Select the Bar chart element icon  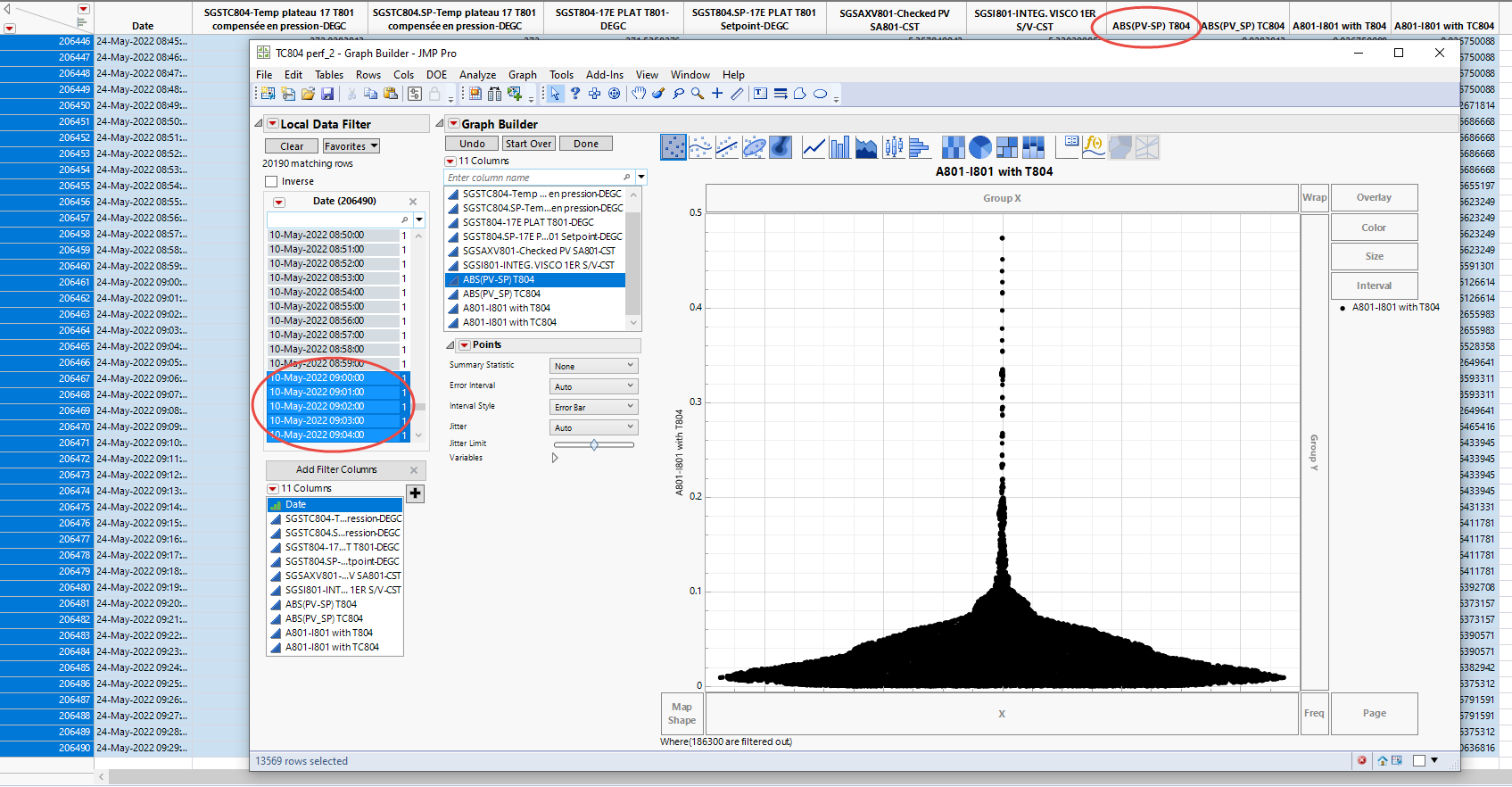pos(839,147)
